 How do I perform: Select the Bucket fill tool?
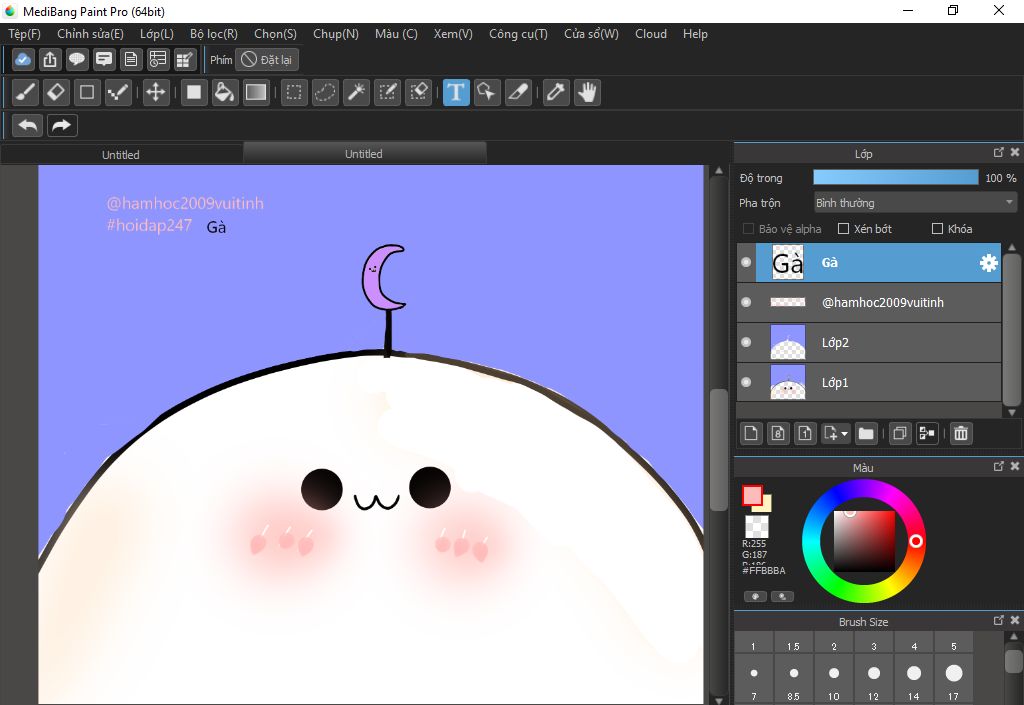(x=225, y=92)
